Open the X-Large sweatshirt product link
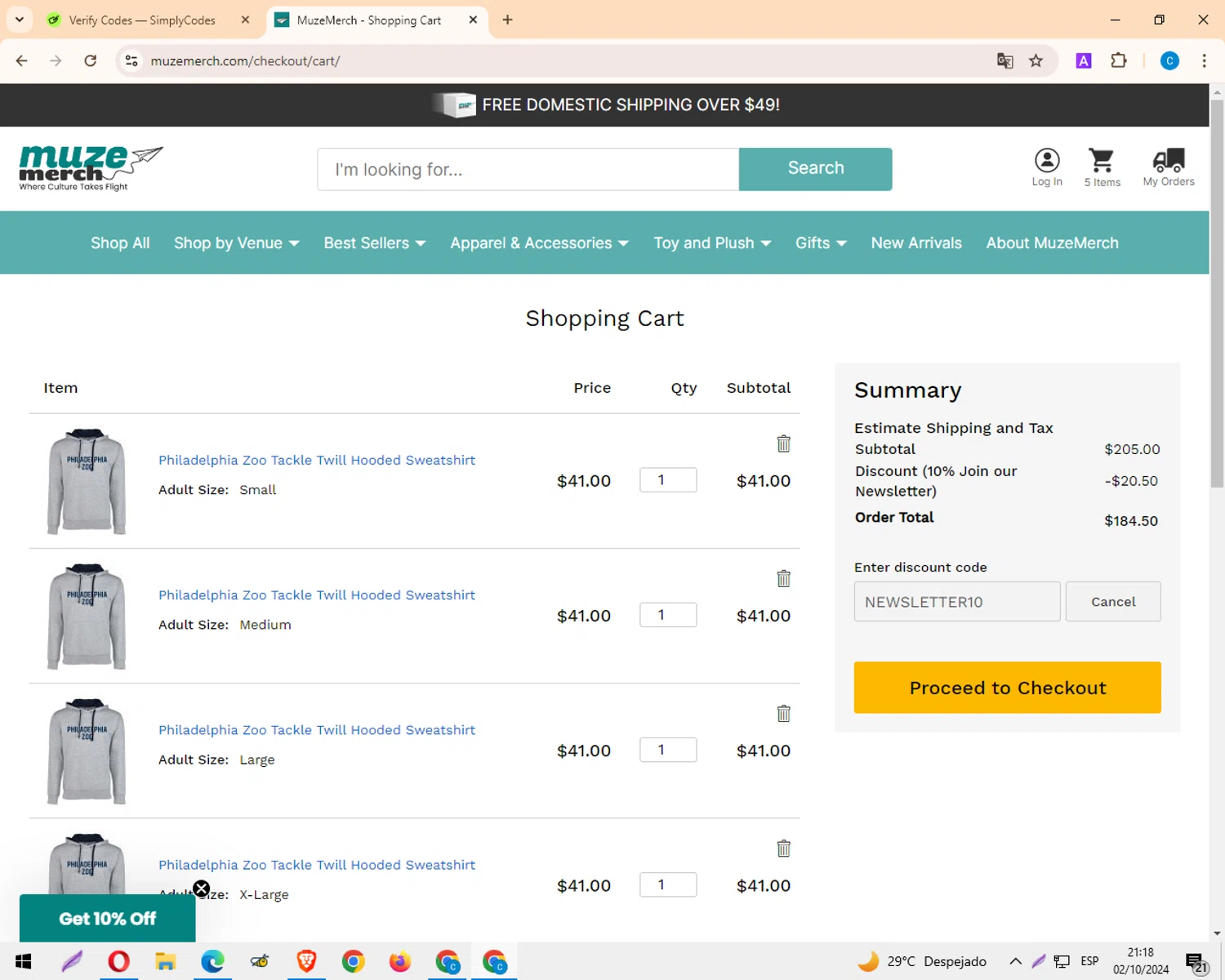 click(317, 864)
